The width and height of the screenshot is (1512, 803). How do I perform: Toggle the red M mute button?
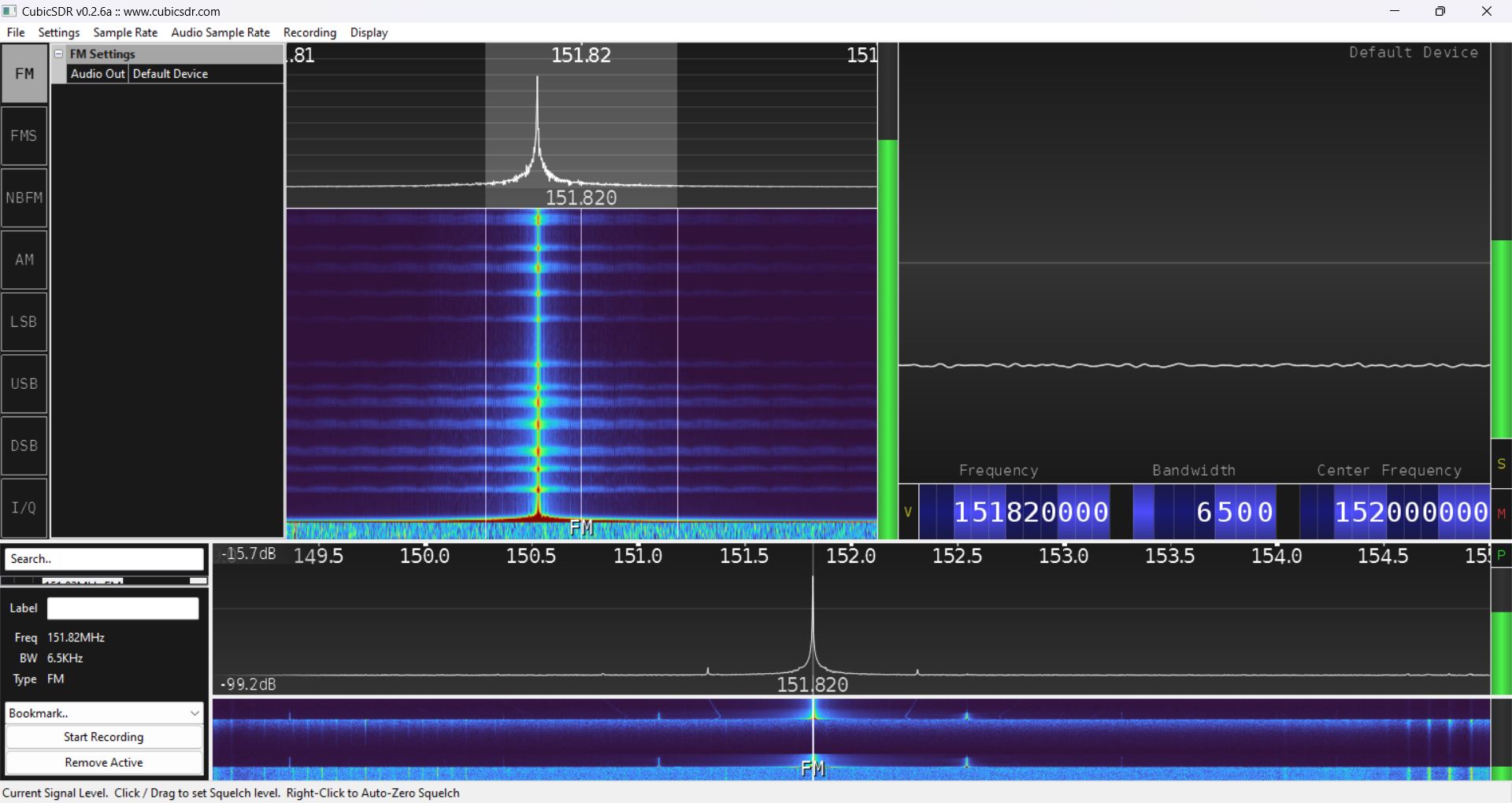(1501, 513)
